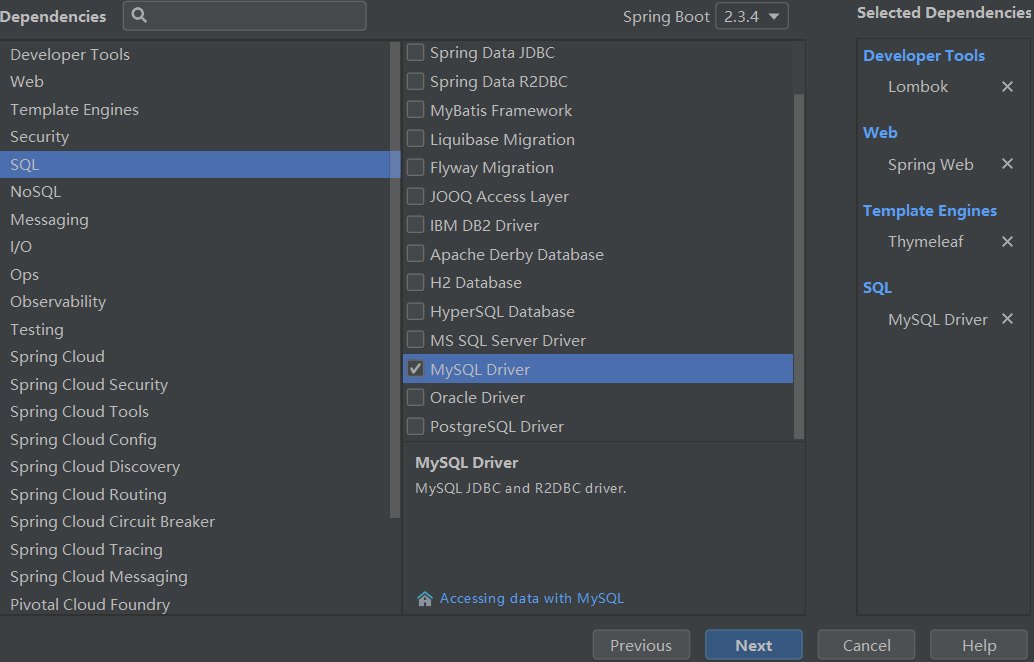This screenshot has height=662, width=1034.
Task: Remove Spring Web from selected dependencies
Action: (1007, 164)
